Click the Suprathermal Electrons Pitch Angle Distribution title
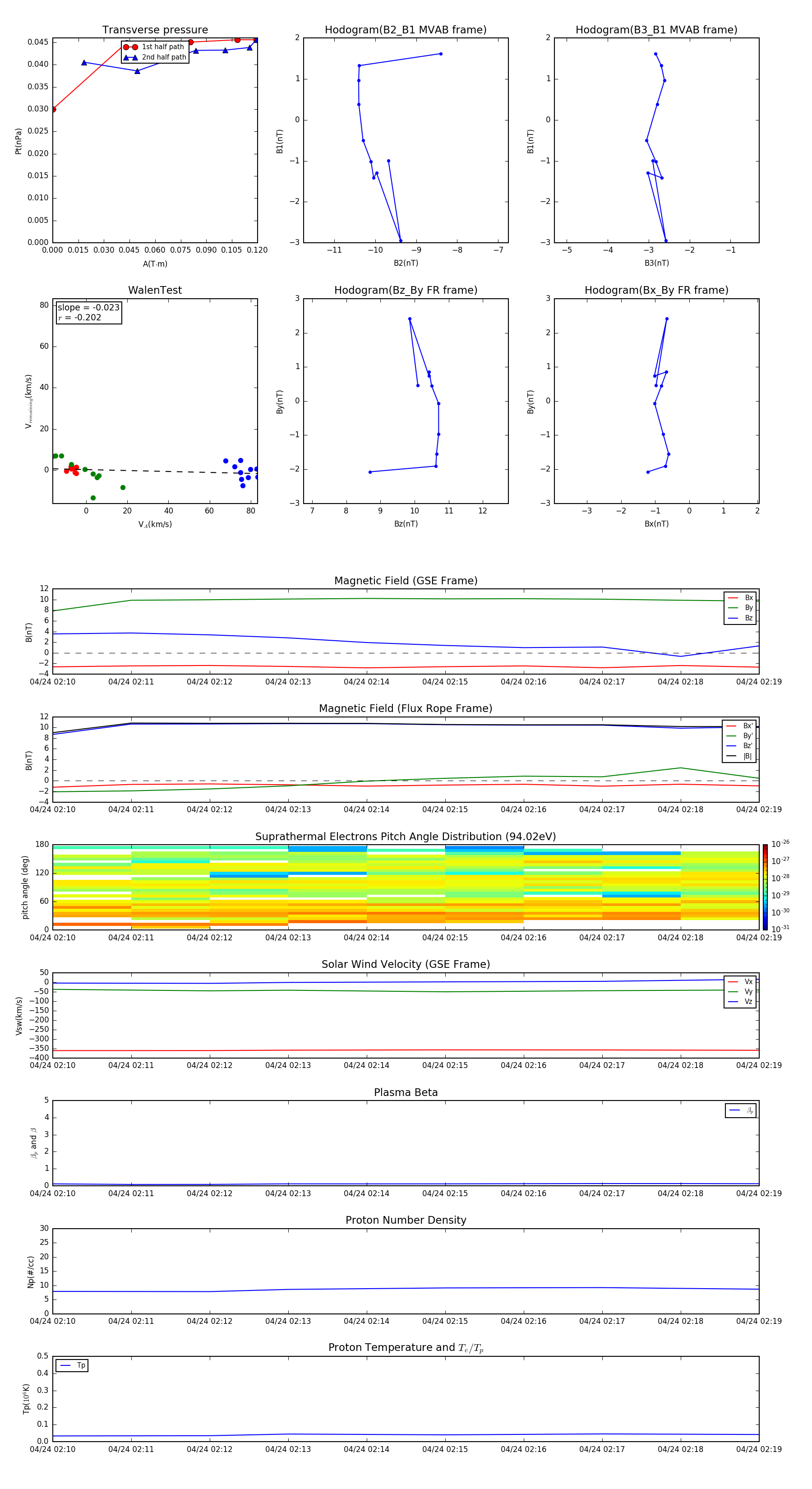Screen dimensions: 812x1489 (406, 837)
